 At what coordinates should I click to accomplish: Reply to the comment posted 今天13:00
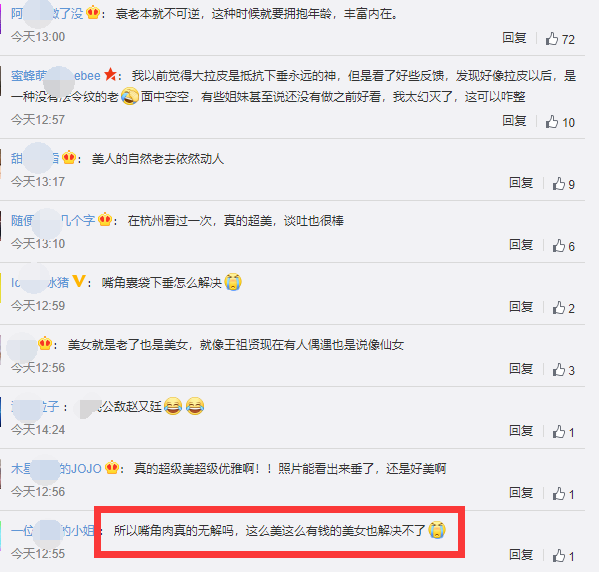coord(514,38)
